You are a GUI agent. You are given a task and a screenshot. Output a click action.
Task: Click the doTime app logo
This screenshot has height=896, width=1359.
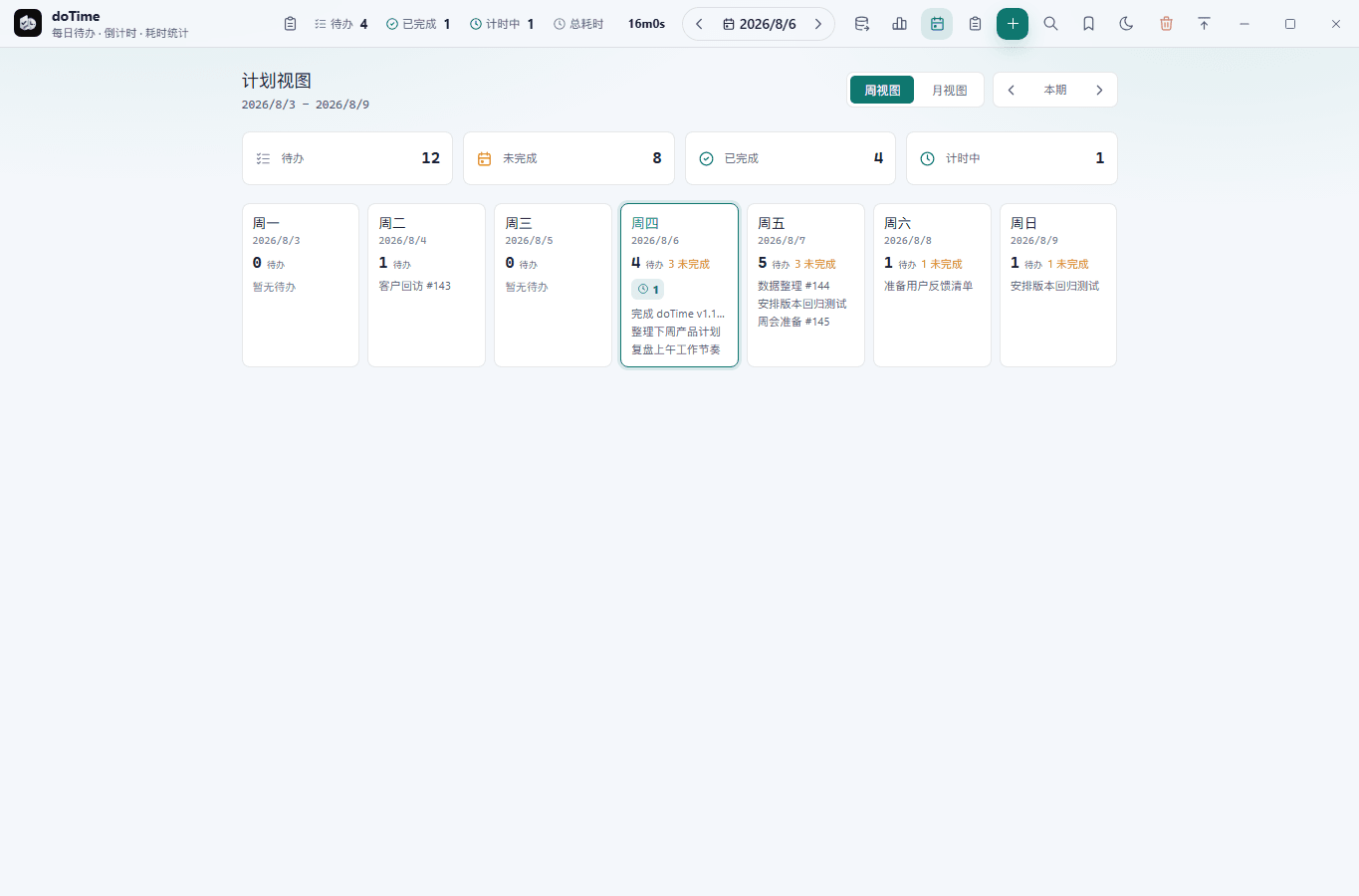(x=28, y=23)
